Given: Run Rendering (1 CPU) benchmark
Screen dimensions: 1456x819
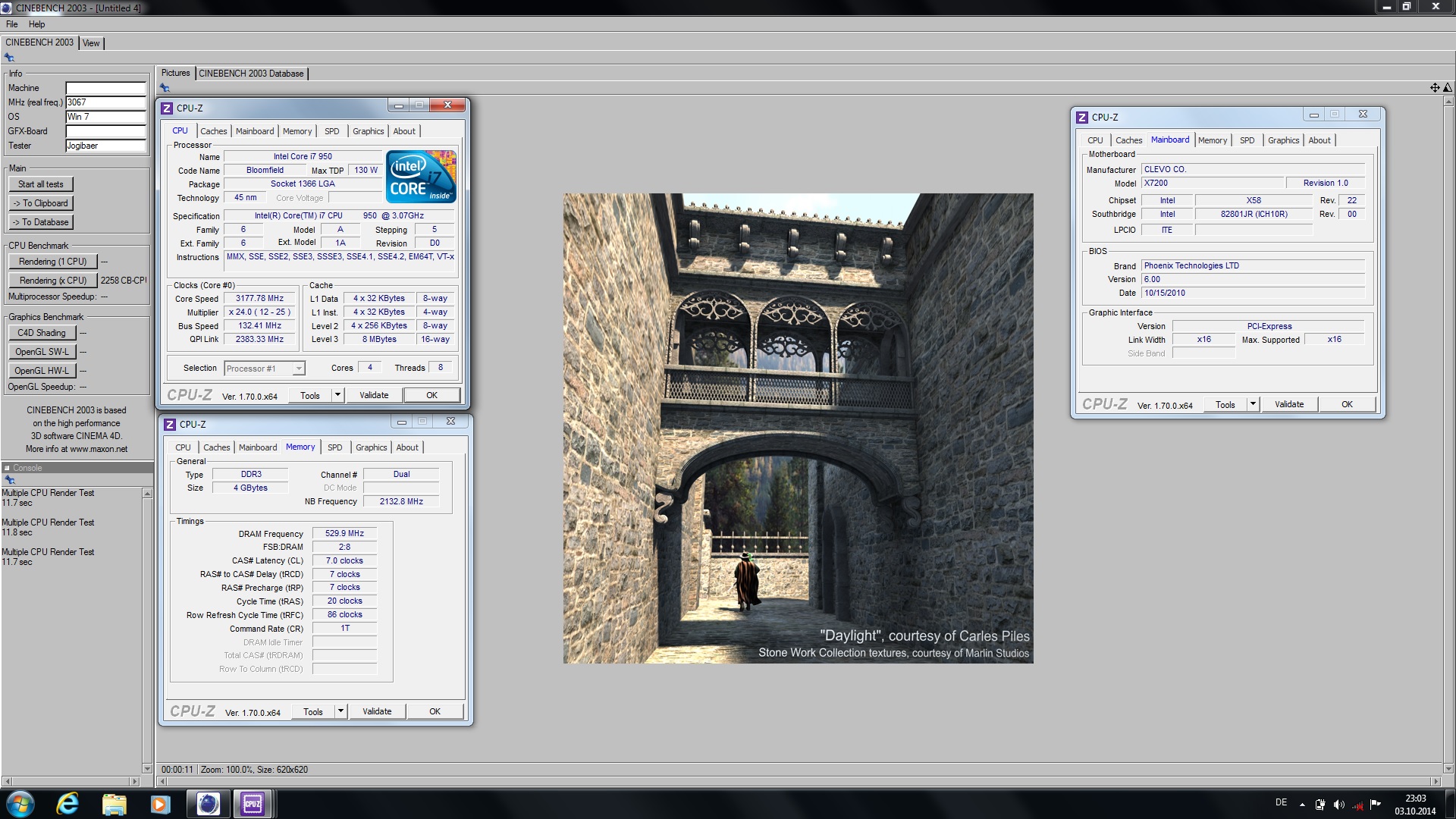Looking at the screenshot, I should coord(53,262).
